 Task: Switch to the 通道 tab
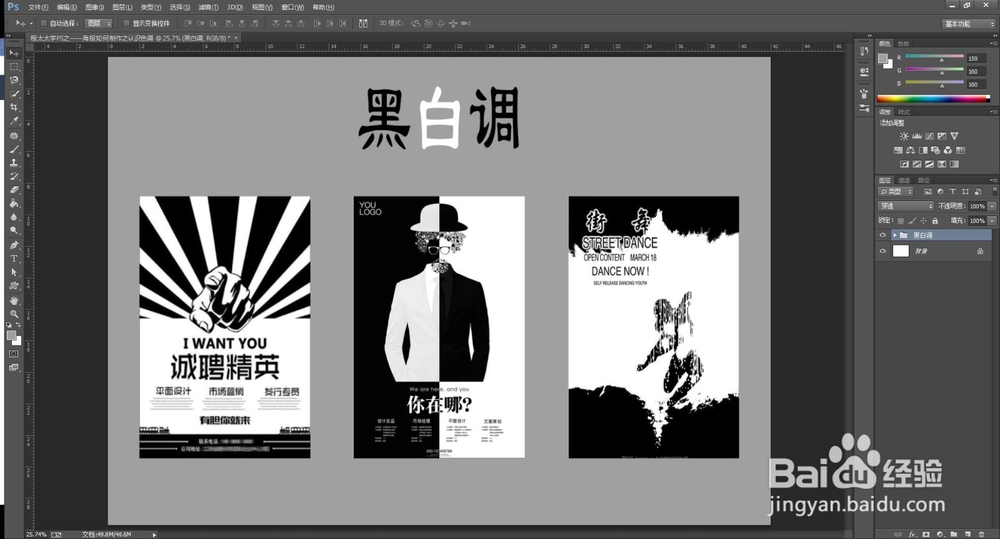904,181
